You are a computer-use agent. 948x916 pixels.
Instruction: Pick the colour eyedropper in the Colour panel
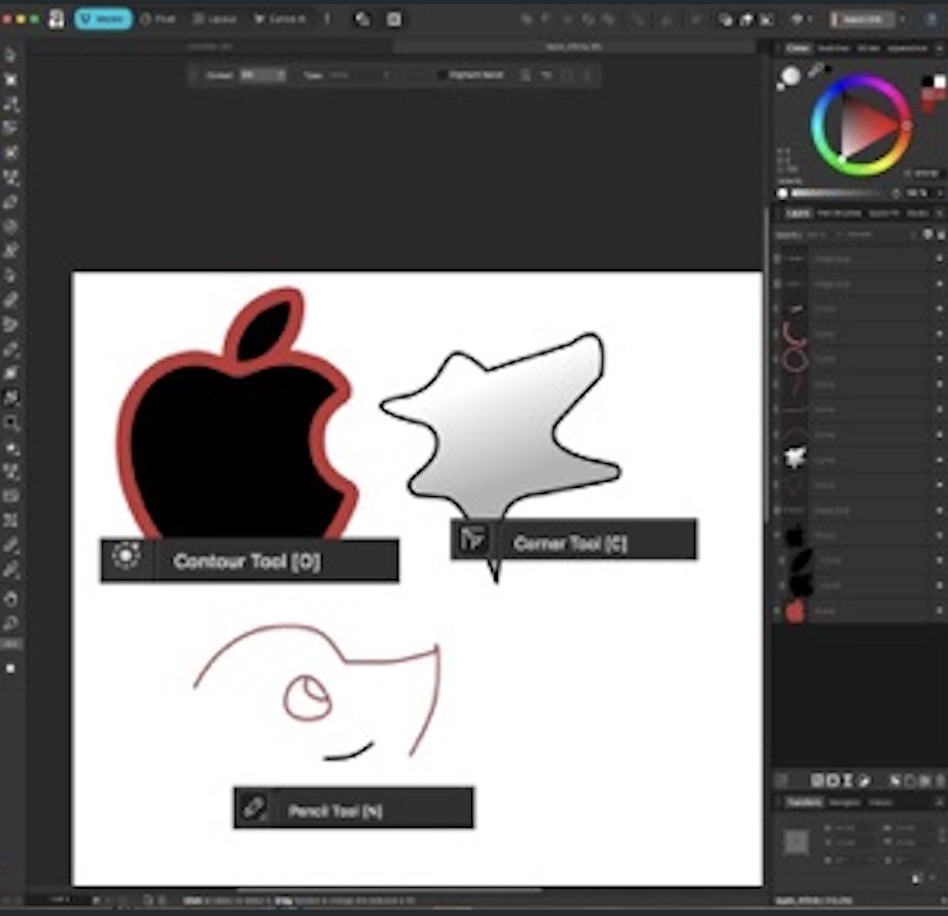coord(816,71)
